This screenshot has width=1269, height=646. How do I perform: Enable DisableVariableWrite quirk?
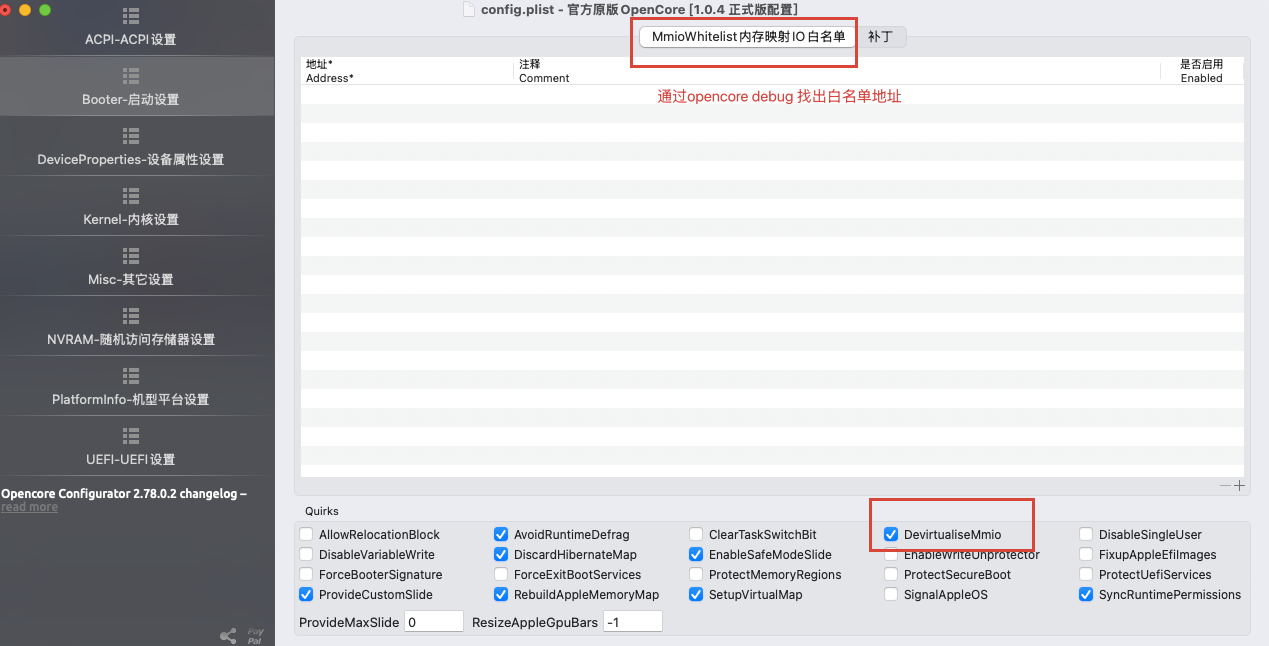[306, 555]
